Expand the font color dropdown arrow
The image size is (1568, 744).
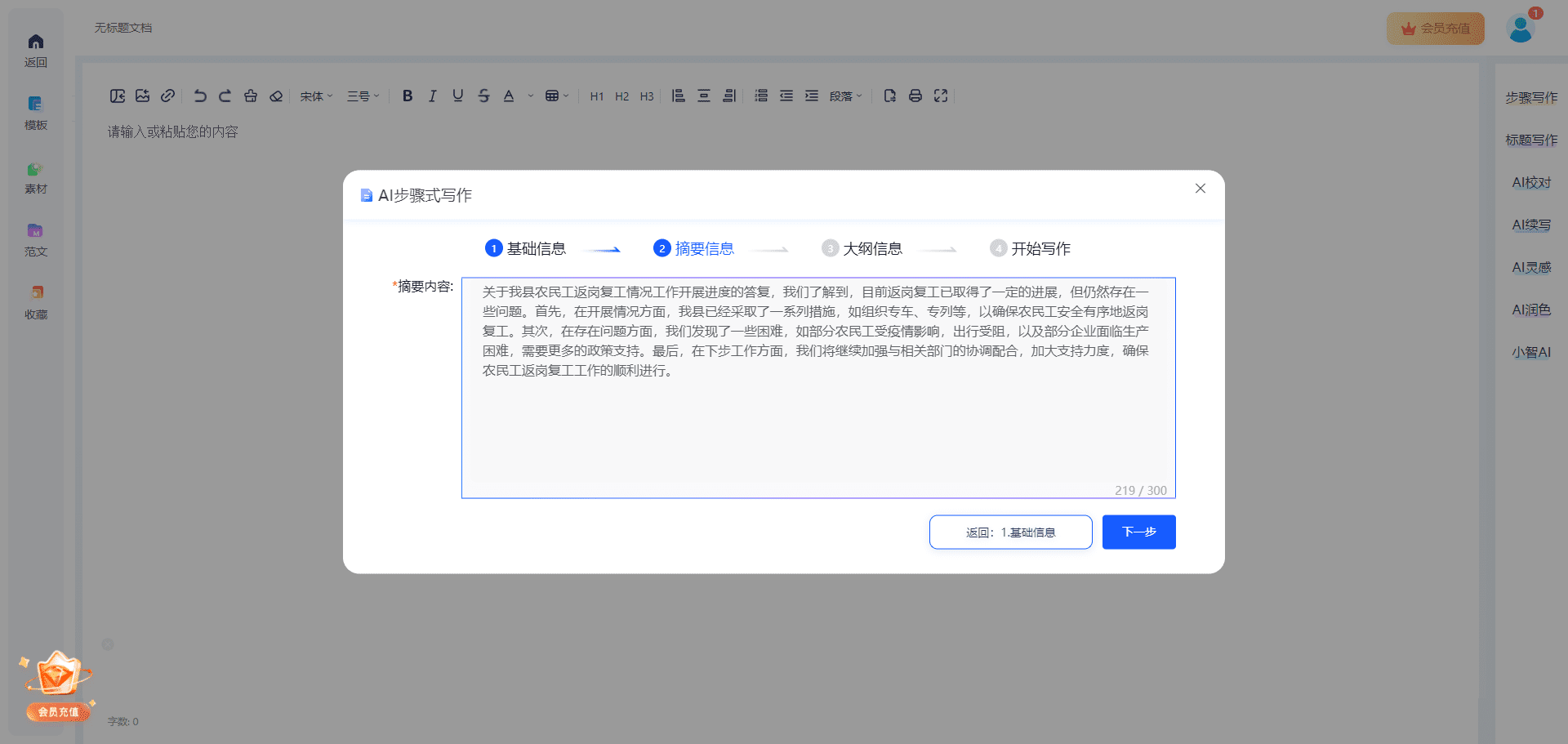click(531, 96)
